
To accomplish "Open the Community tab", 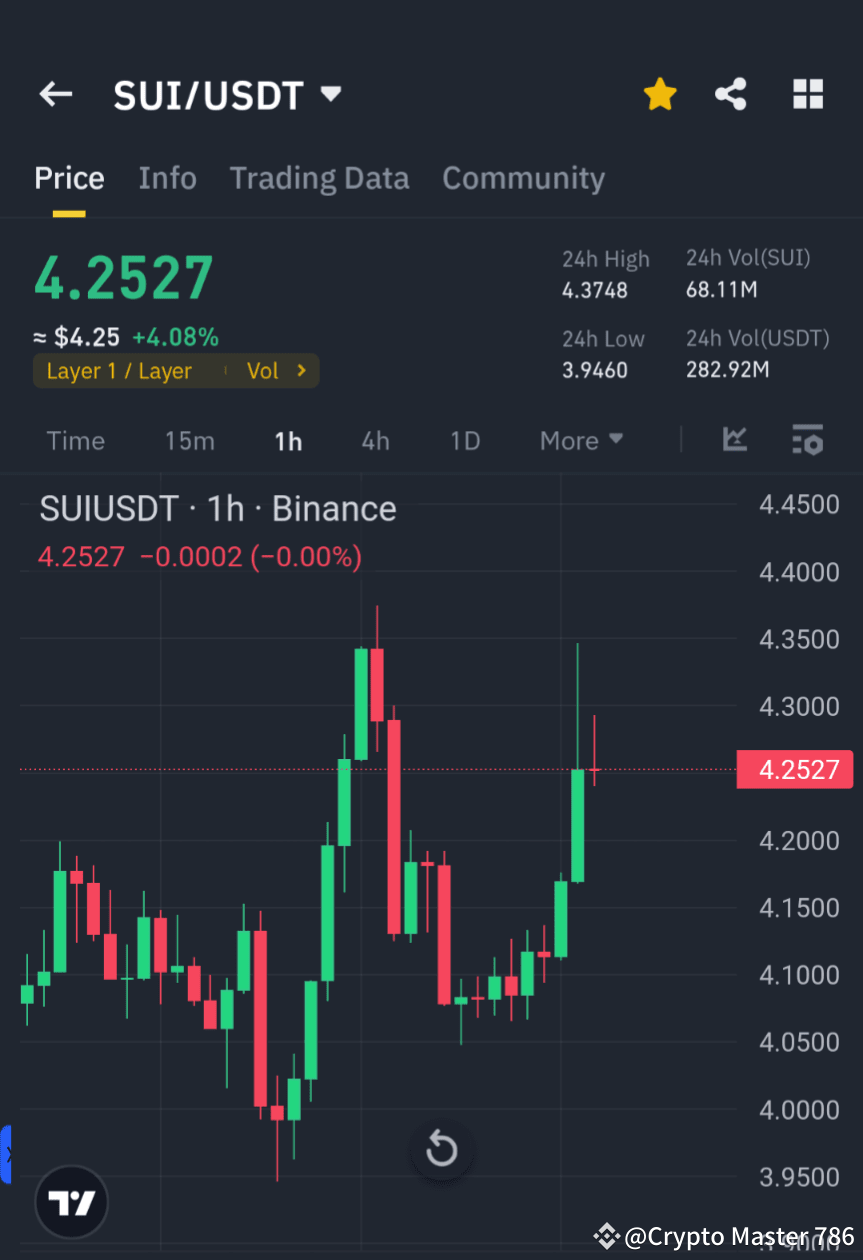I will point(523,178).
